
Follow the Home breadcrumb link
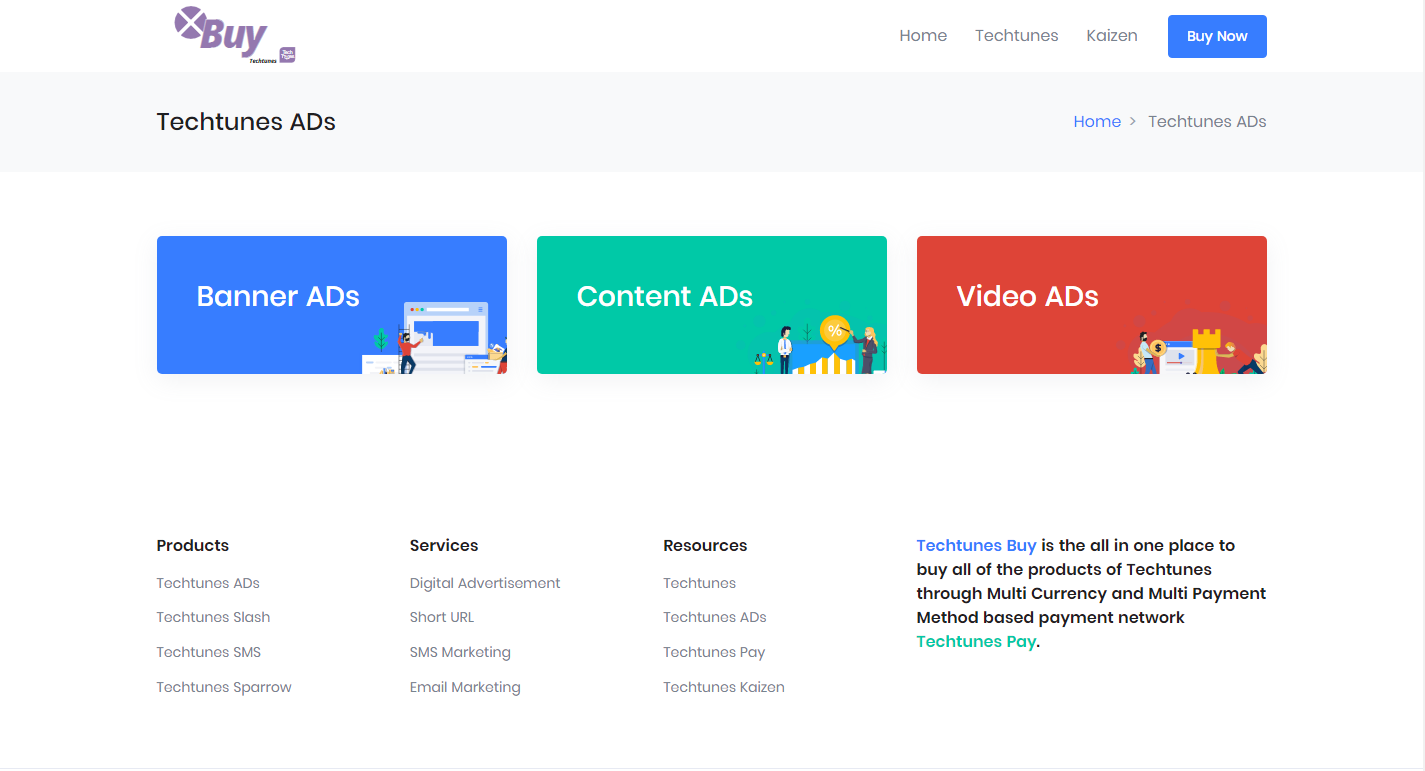(1097, 122)
